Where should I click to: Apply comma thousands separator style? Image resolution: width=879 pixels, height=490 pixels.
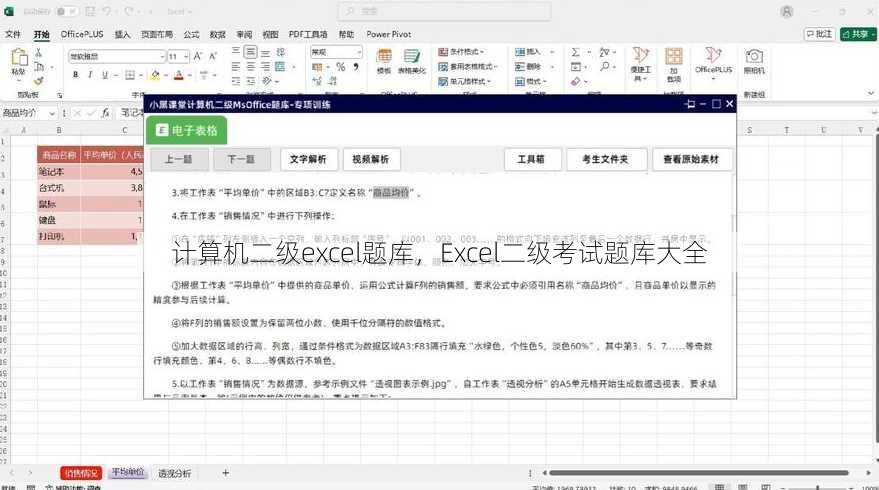(x=356, y=67)
